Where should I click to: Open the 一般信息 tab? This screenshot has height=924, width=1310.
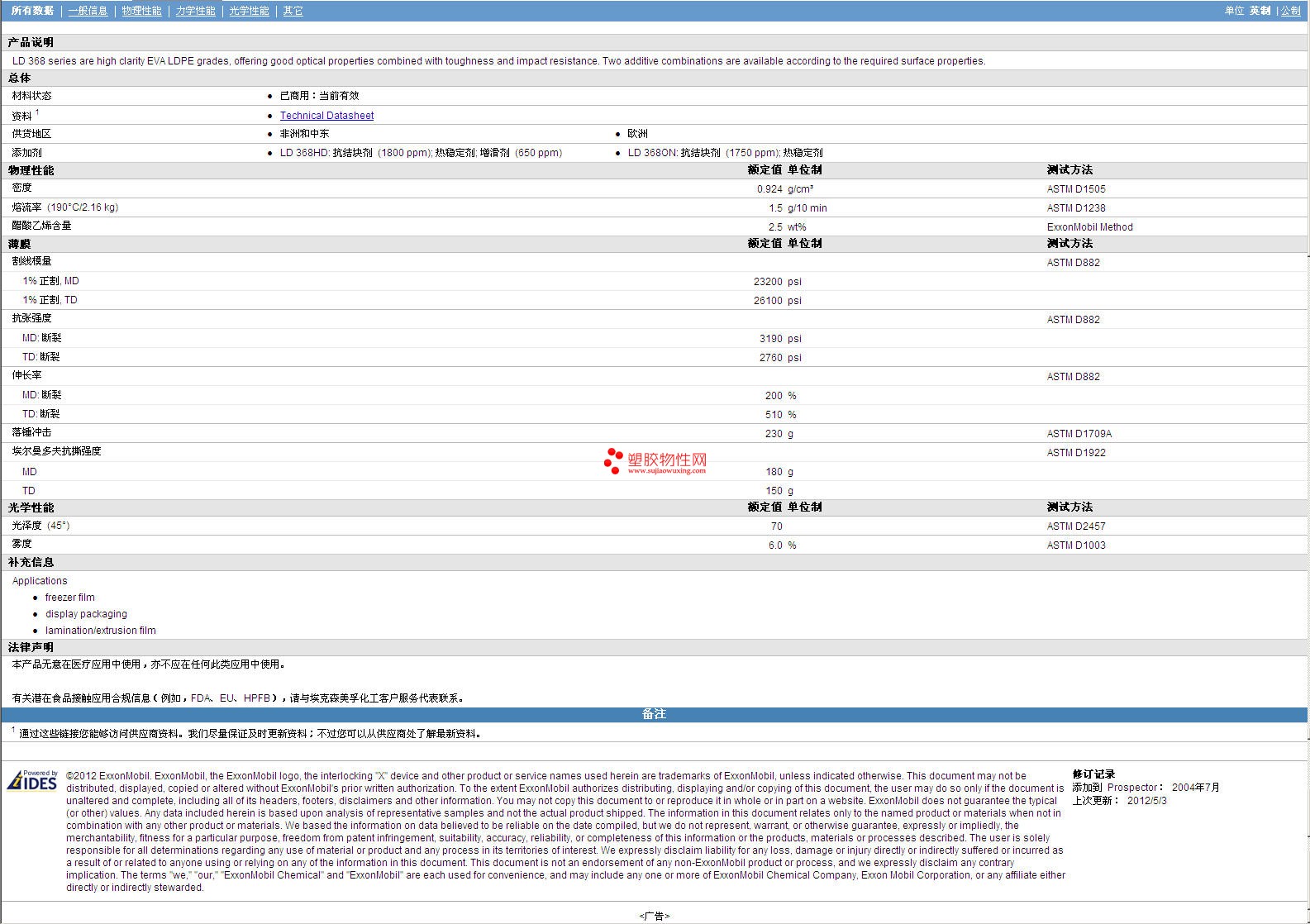[x=88, y=11]
